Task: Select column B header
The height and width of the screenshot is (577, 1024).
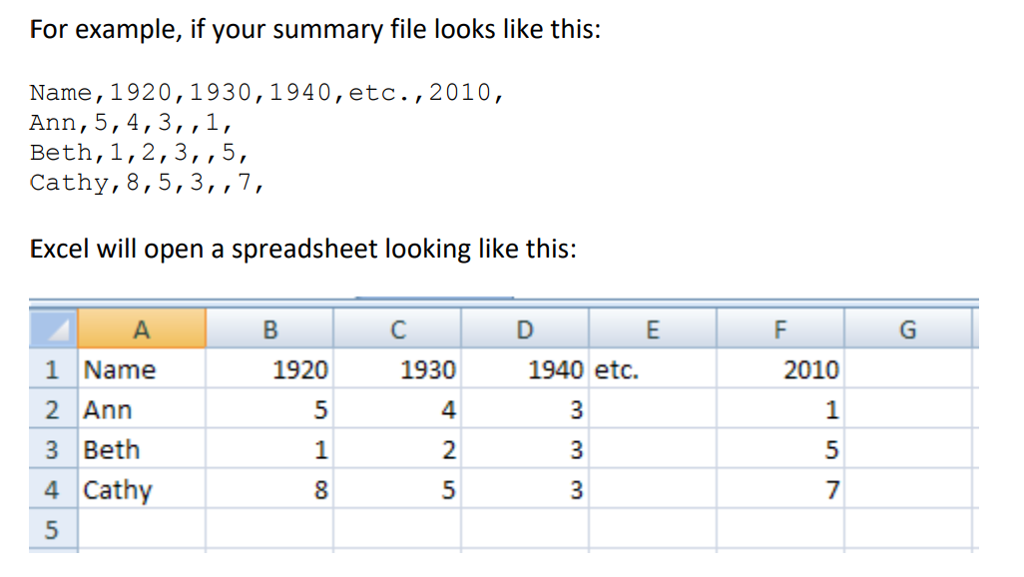Action: pos(270,328)
